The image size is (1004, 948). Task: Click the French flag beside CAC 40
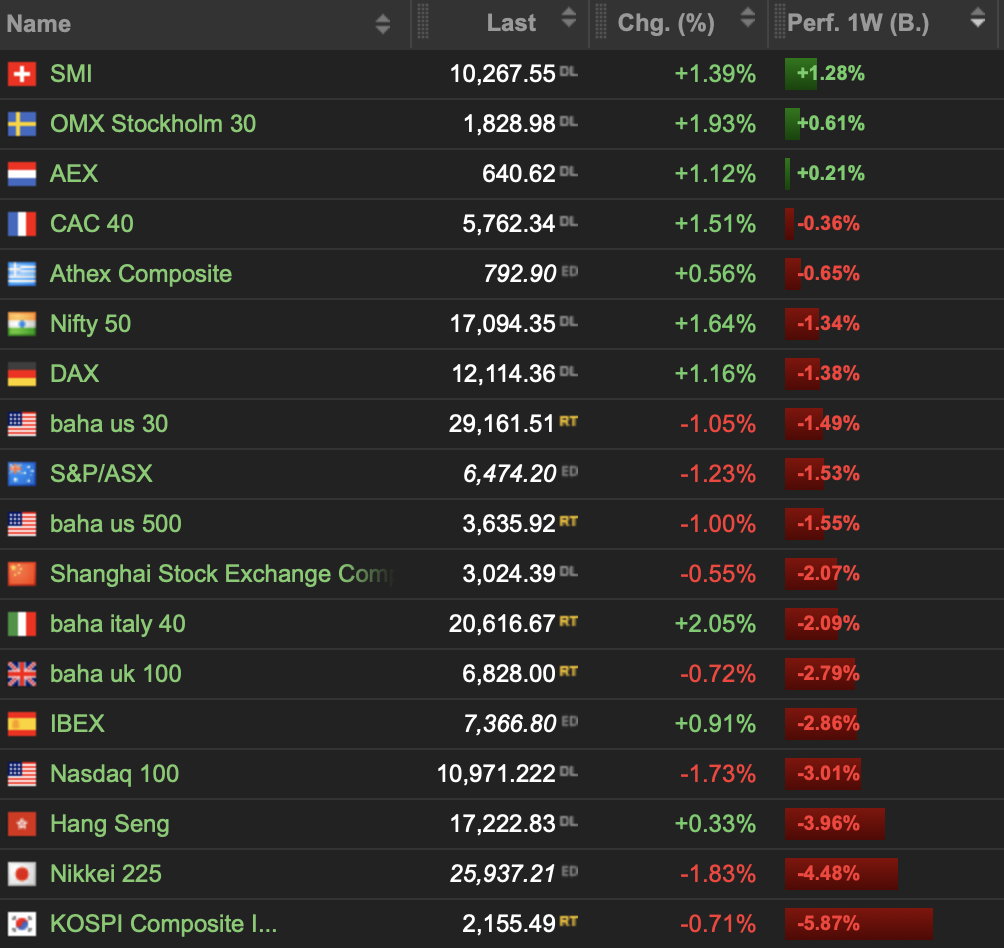(22, 224)
